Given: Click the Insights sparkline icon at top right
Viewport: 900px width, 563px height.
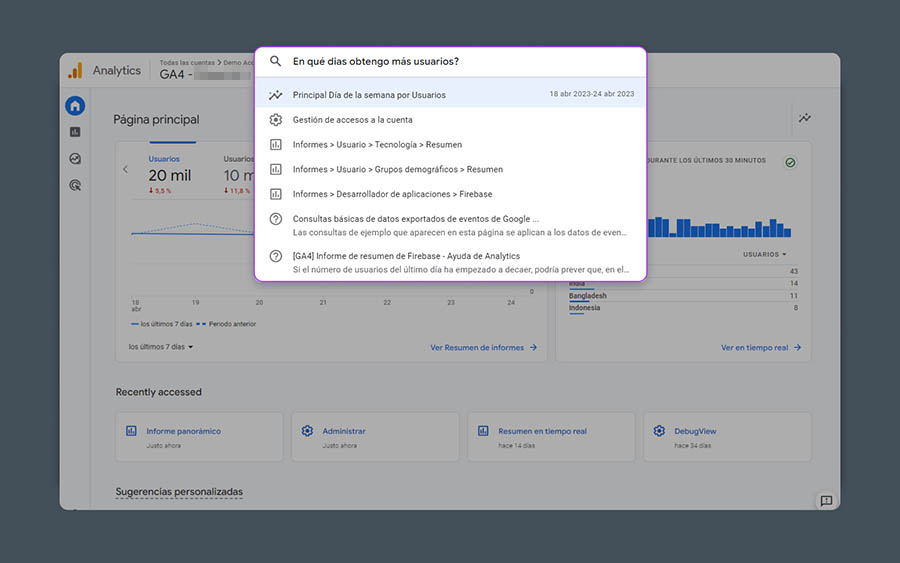Looking at the screenshot, I should coord(804,118).
